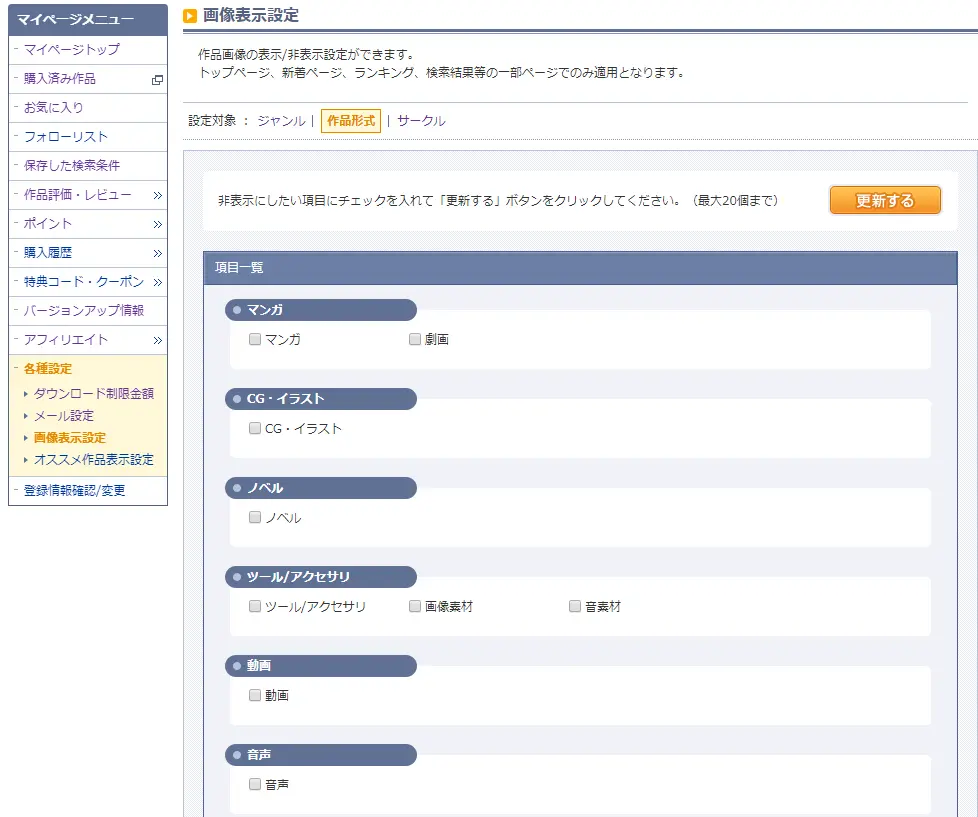Click the マンガ category header
Screen dimensions: 978x817
point(321,310)
